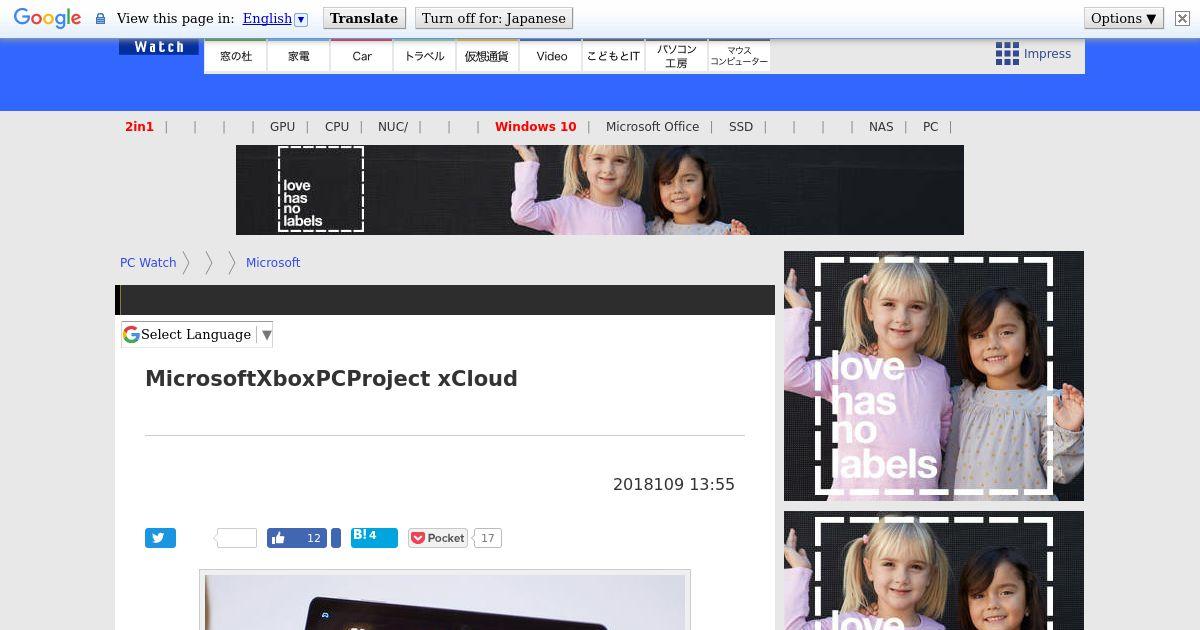Screen dimensions: 1200x630
Task: Go to the Windows 10 topic link
Action: click(535, 127)
